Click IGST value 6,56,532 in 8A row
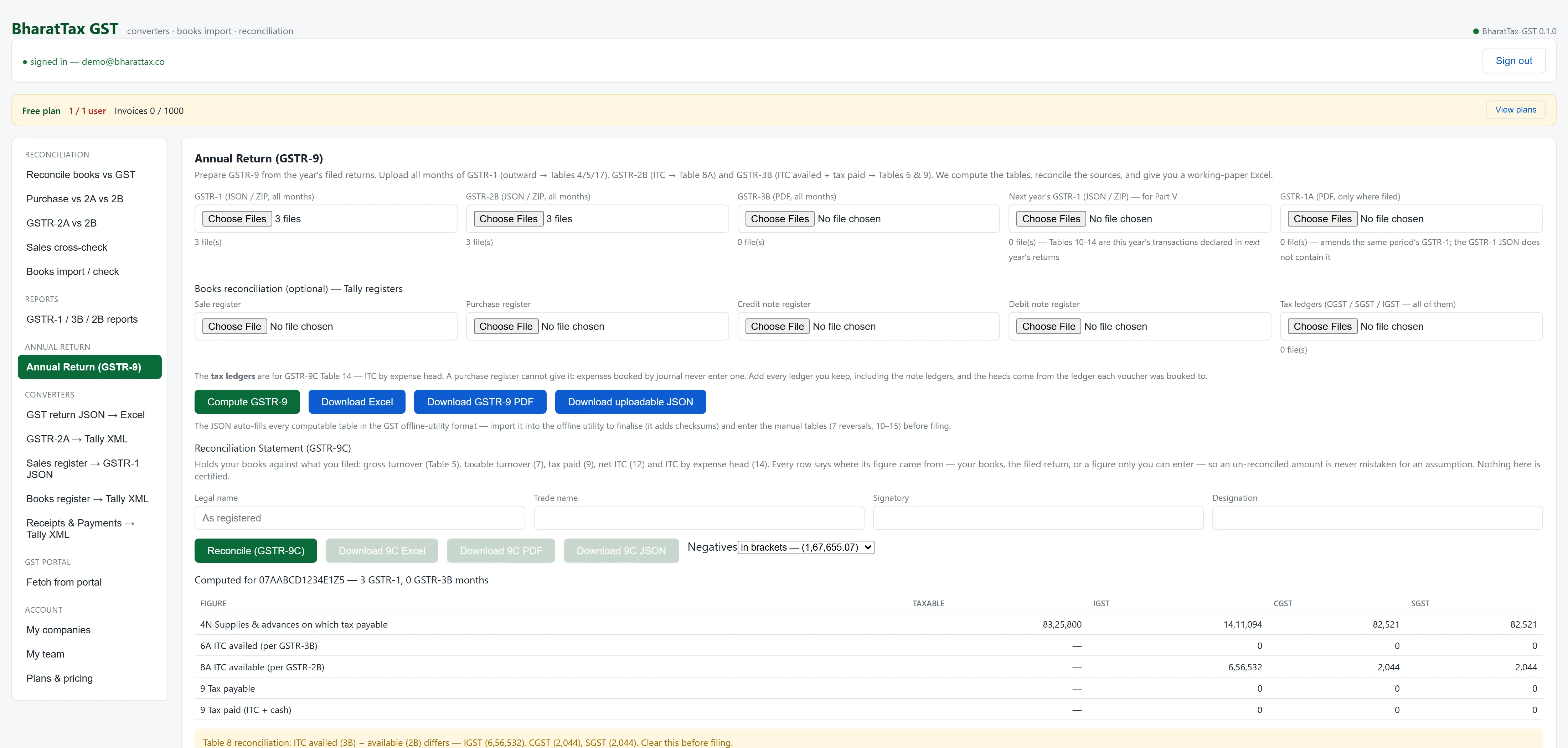This screenshot has width=1568, height=748. (x=1245, y=667)
